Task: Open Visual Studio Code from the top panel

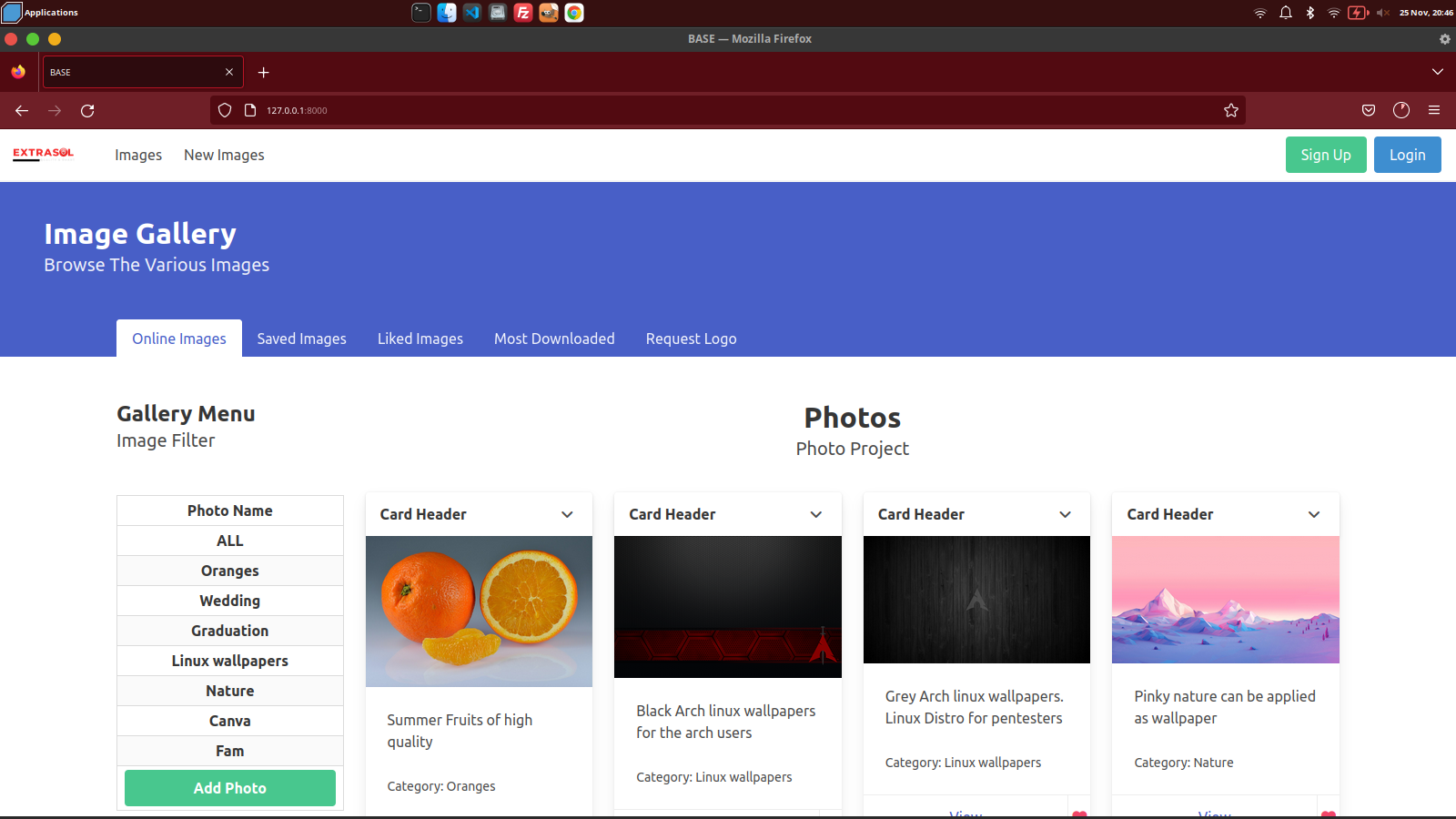Action: click(x=471, y=13)
